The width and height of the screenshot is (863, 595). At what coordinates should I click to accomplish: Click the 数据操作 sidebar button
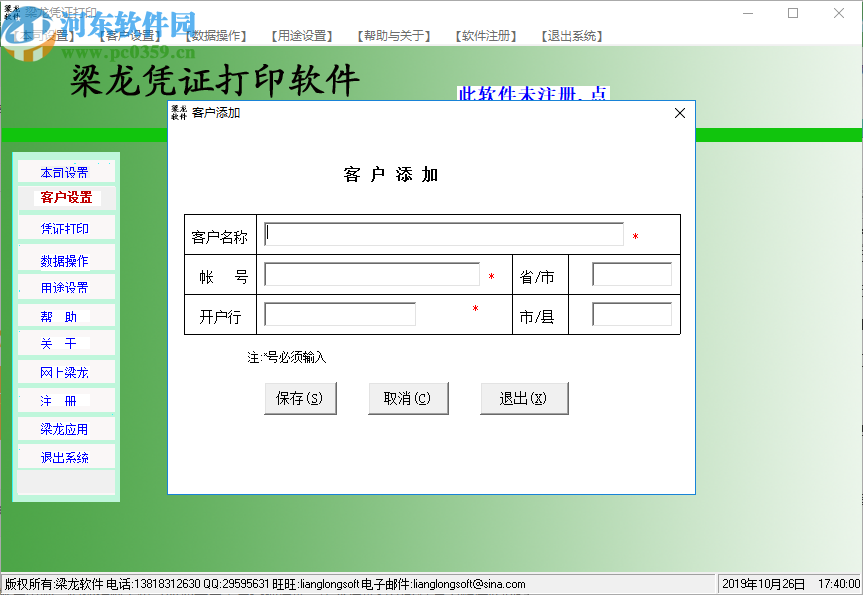pyautogui.click(x=65, y=259)
